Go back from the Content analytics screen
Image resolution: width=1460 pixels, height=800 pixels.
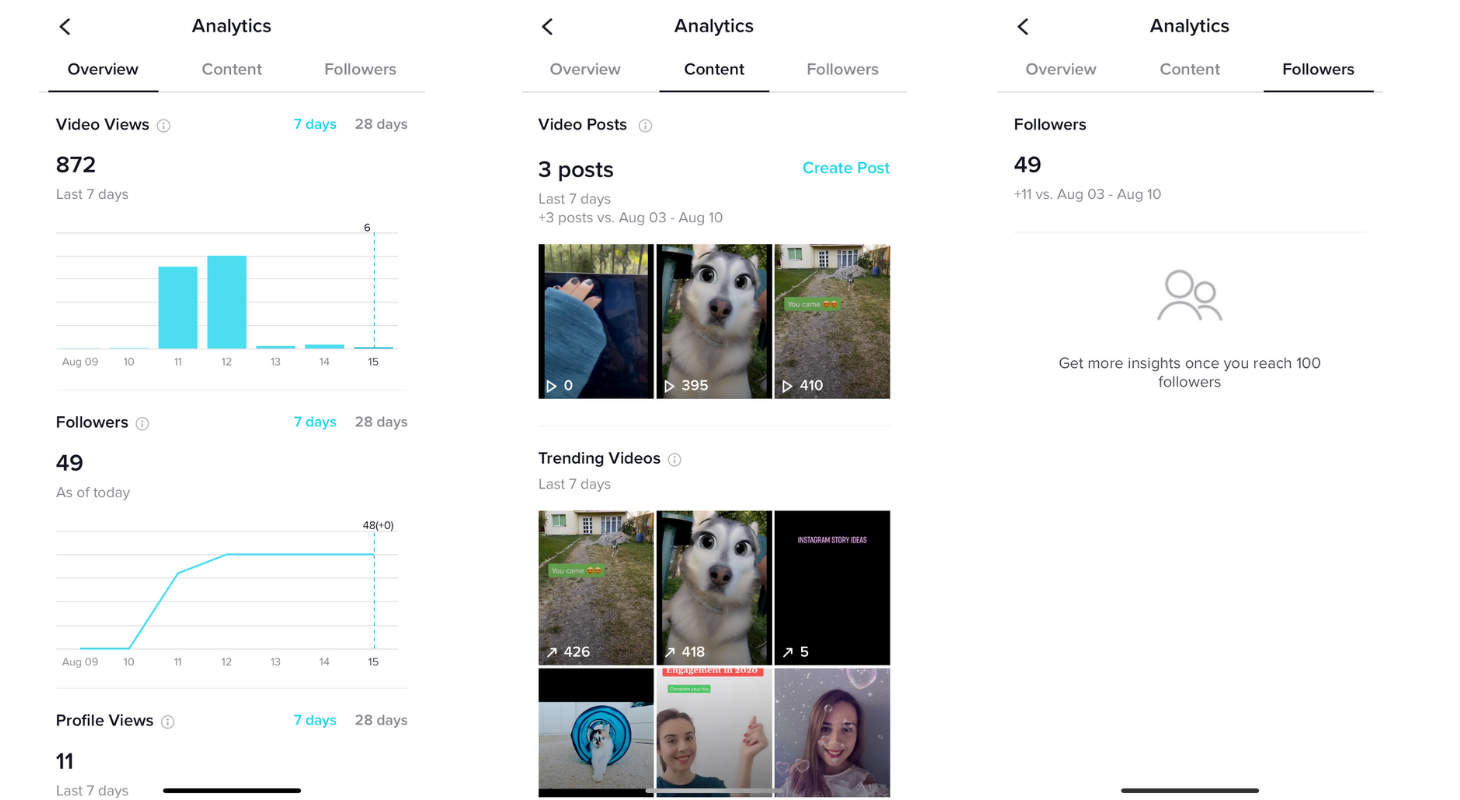(547, 26)
